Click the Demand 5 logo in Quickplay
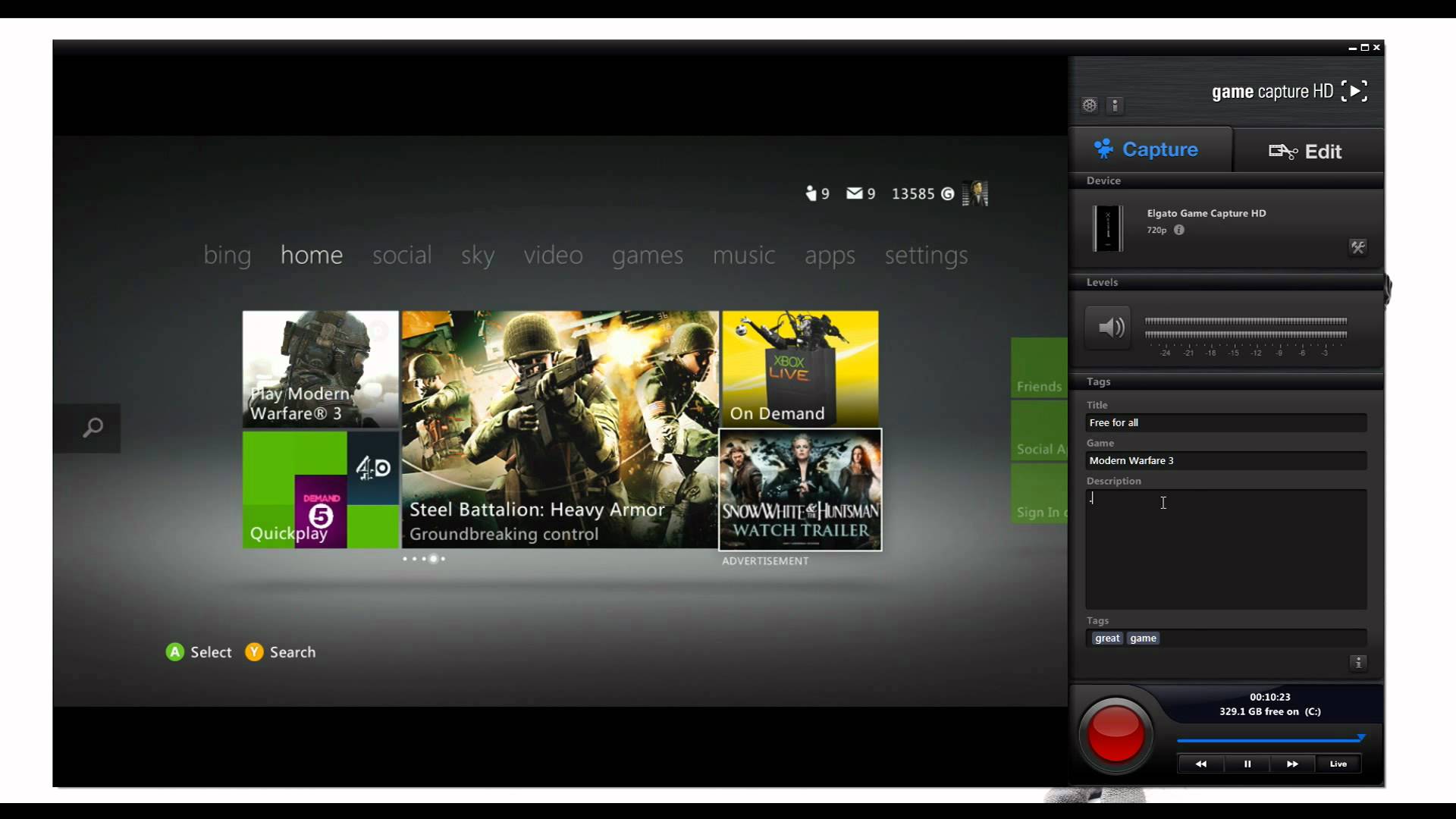This screenshot has width=1456, height=819. (x=321, y=511)
